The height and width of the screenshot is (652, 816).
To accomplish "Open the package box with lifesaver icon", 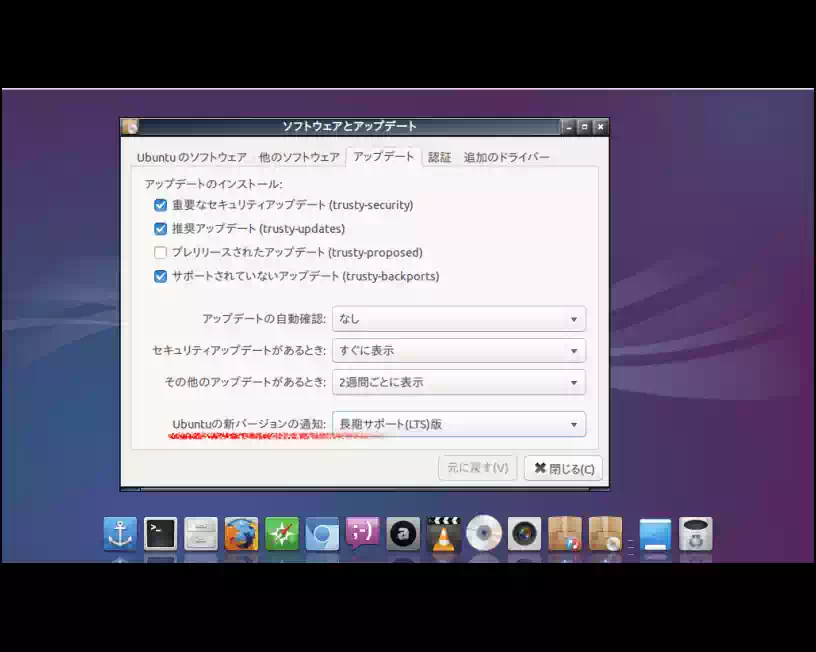I will (565, 533).
